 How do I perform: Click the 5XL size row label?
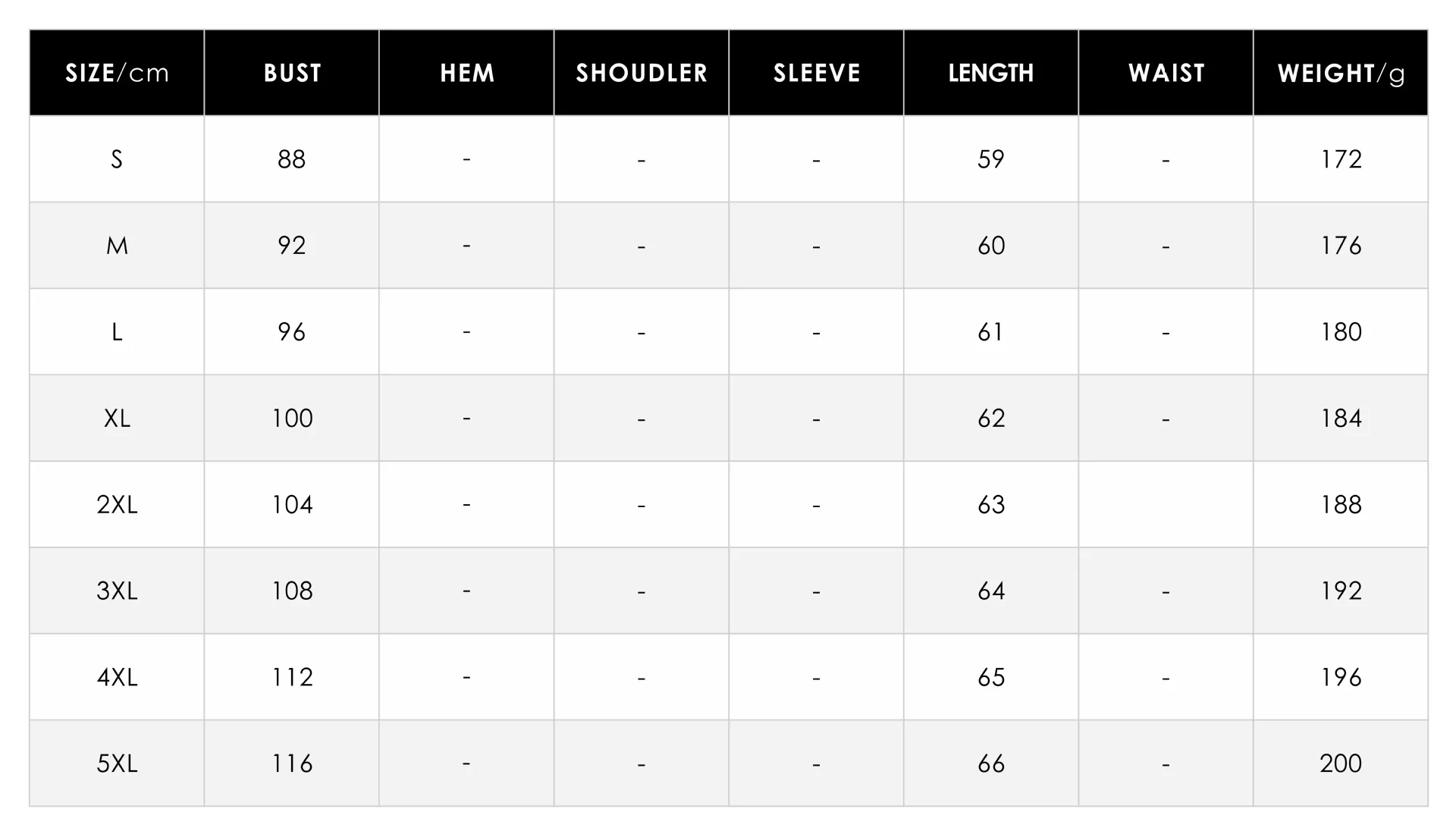coord(117,763)
